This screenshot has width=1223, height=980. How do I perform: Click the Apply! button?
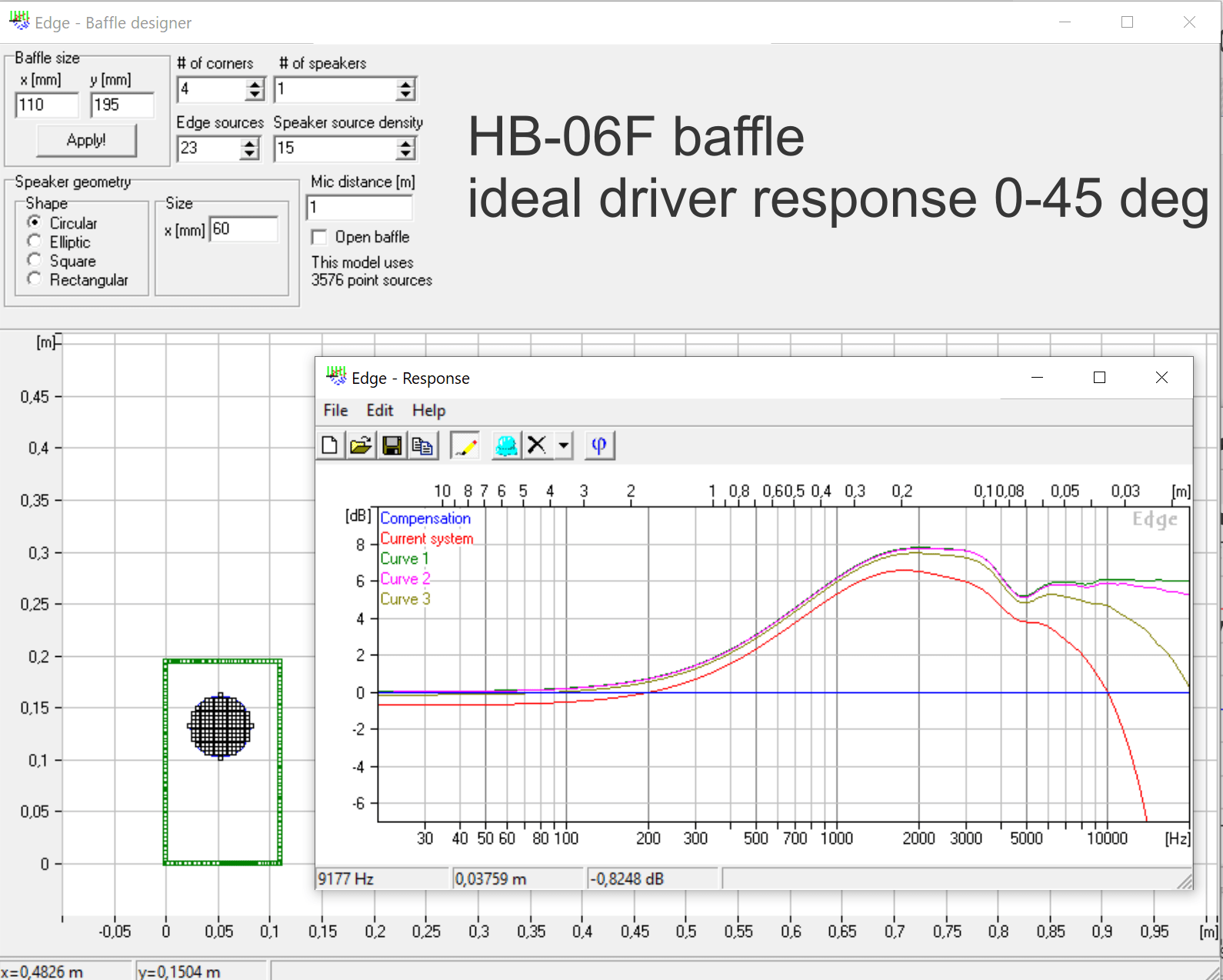86,140
